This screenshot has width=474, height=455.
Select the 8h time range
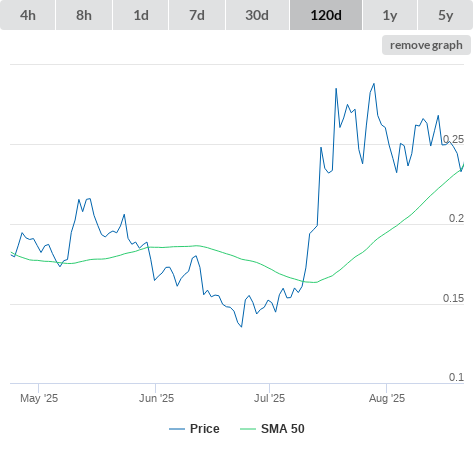(84, 15)
